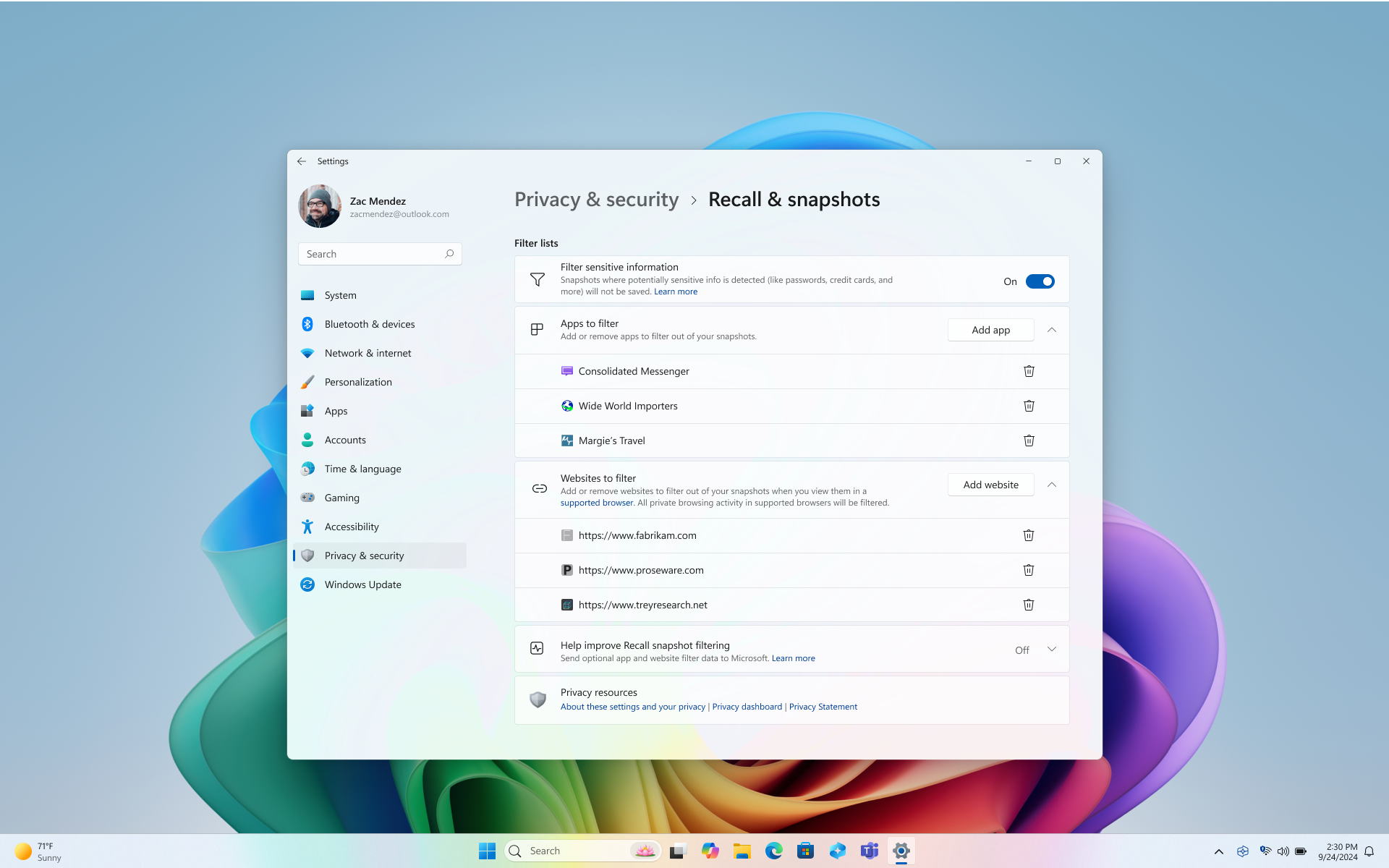Screen dimensions: 1389x868
Task: Click the Network & internet icon
Action: pos(308,352)
